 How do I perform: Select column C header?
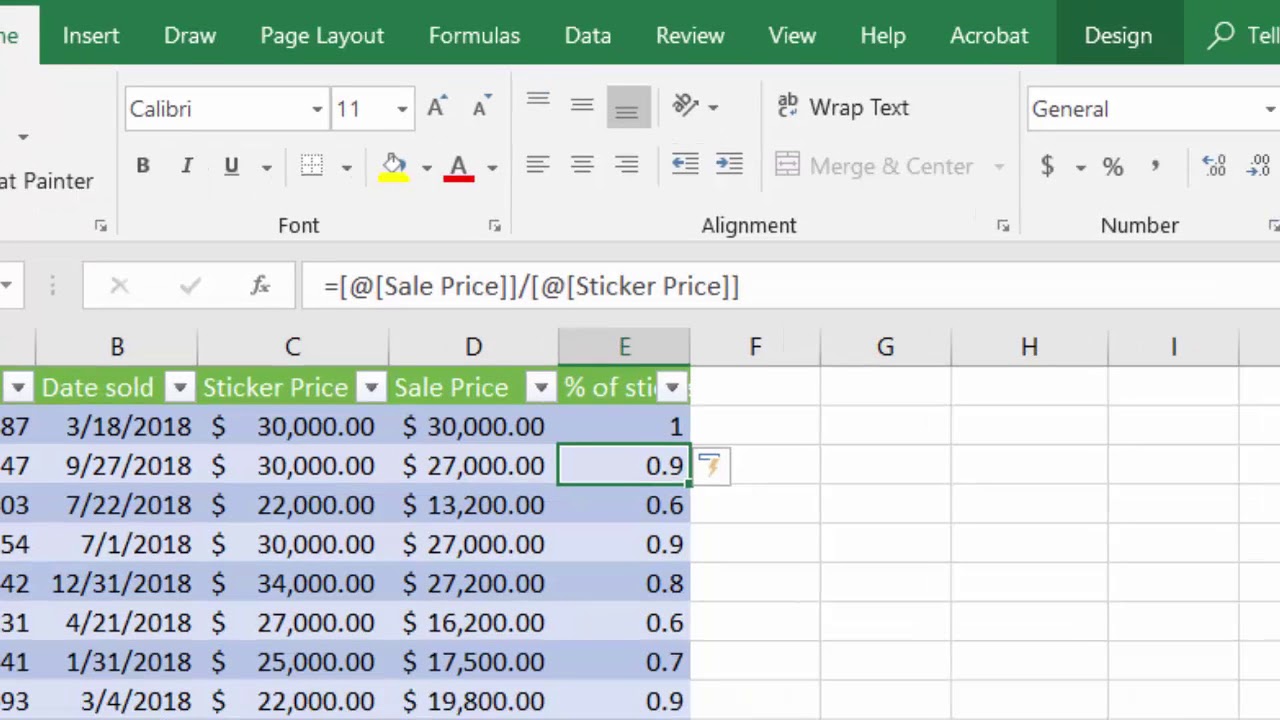point(292,347)
